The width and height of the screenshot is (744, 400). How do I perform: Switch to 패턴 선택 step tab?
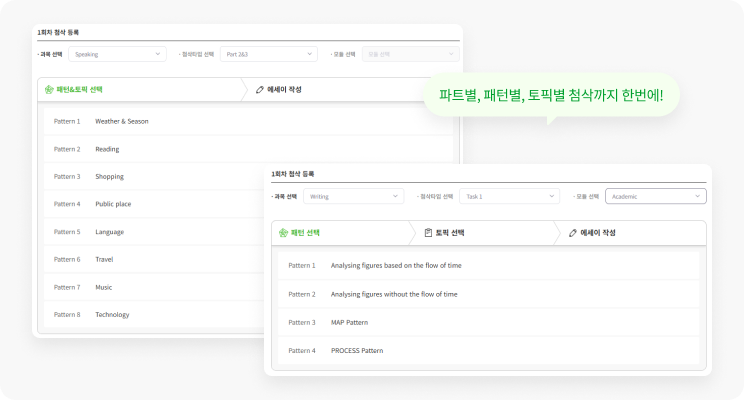pos(343,233)
